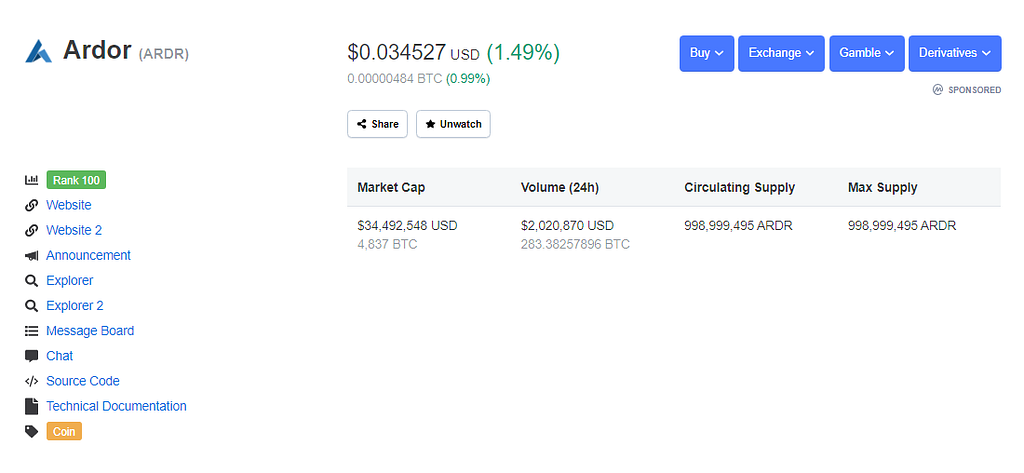
Task: Click the green Rank 100 badge
Action: [x=76, y=180]
